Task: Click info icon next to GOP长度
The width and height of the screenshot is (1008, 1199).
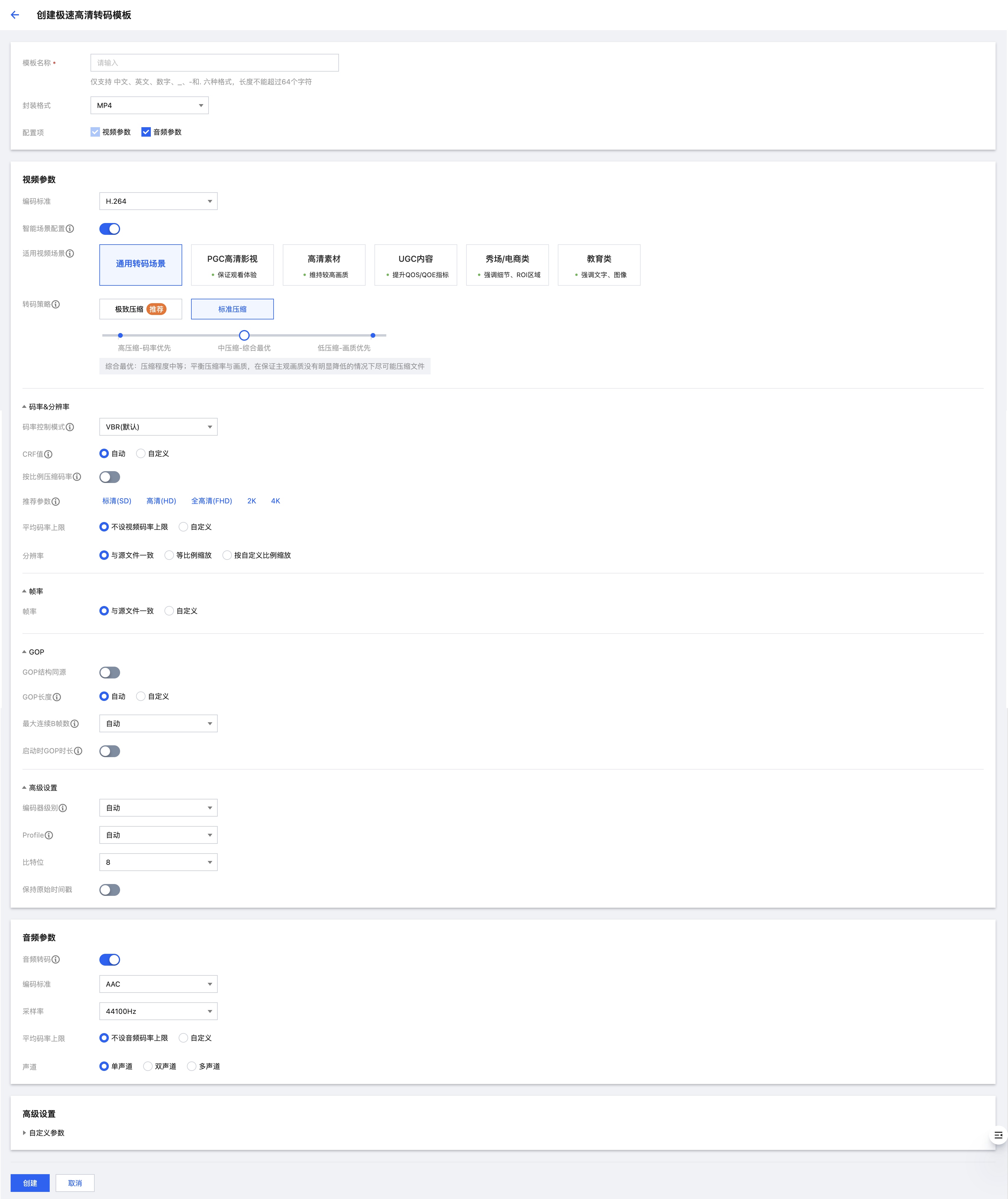Action: (x=57, y=697)
